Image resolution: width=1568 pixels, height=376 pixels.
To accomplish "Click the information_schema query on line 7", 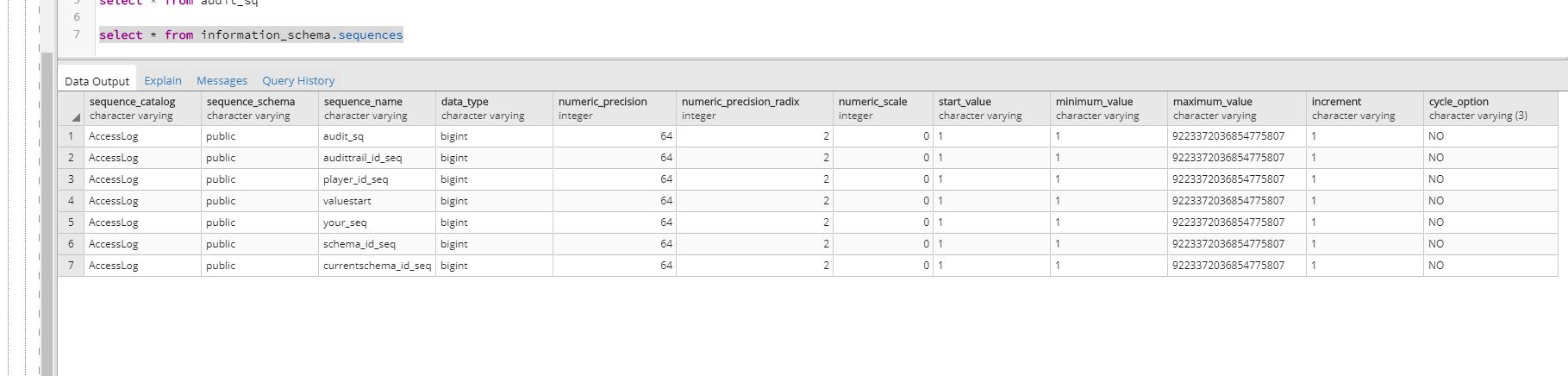I will 251,34.
